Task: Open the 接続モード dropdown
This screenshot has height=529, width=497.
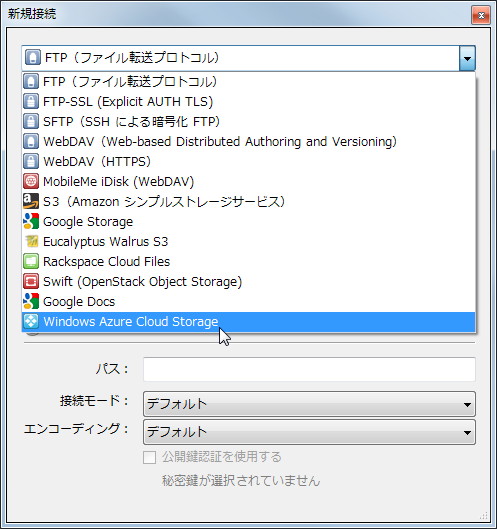Action: pos(309,404)
